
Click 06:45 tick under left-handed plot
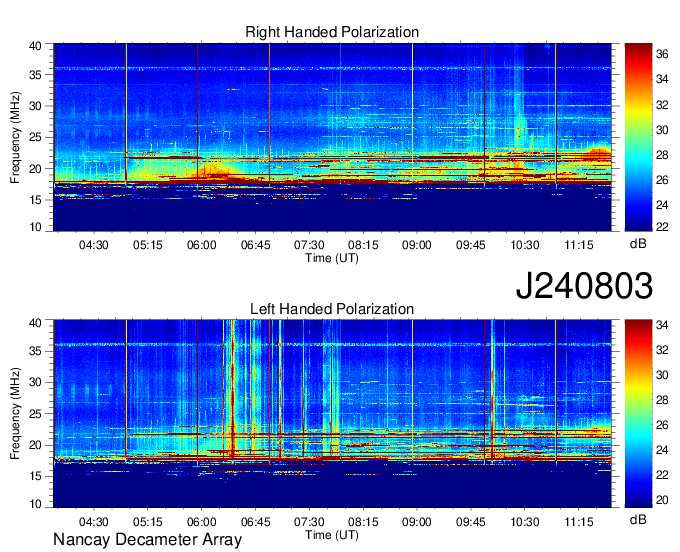255,521
